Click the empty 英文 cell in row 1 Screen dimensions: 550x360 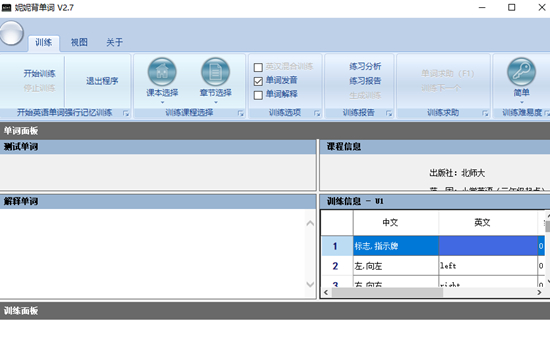point(488,246)
